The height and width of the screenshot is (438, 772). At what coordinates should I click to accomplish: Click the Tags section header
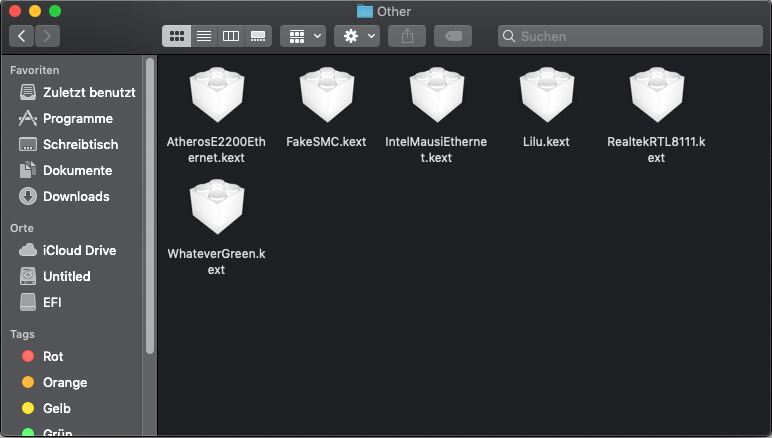[x=22, y=334]
